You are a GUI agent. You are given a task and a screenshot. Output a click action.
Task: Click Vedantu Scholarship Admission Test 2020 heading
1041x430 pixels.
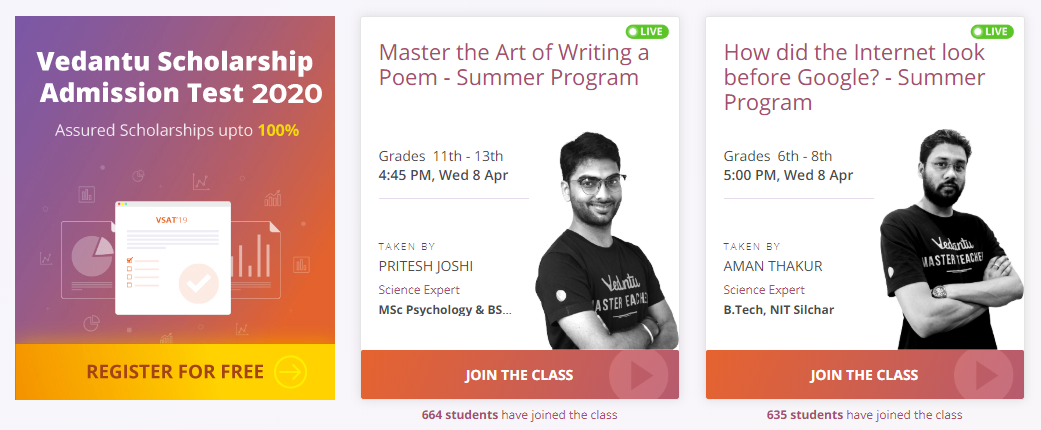(175, 76)
